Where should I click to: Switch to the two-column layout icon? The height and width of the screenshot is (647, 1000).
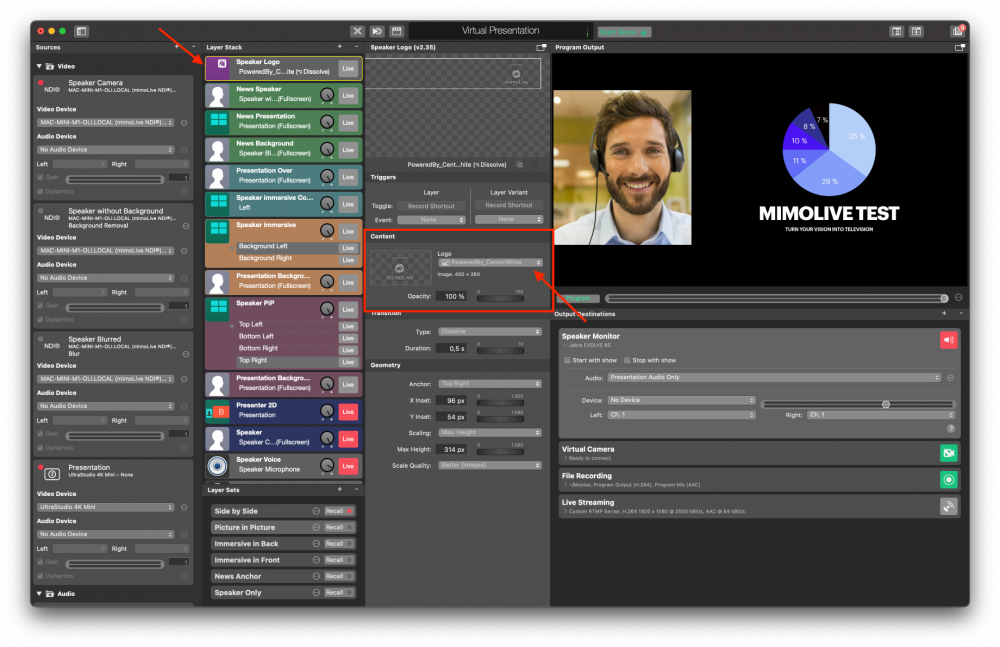click(896, 31)
